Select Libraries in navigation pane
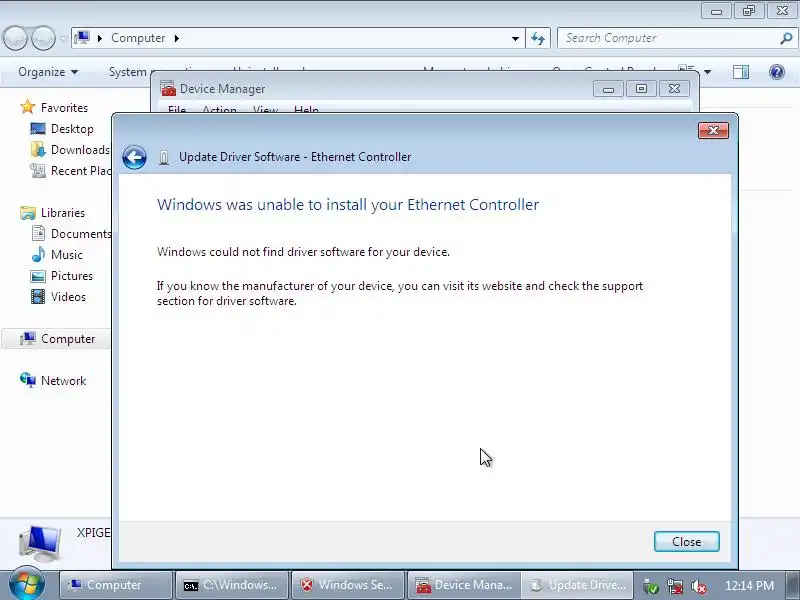The image size is (800, 600). (x=63, y=213)
